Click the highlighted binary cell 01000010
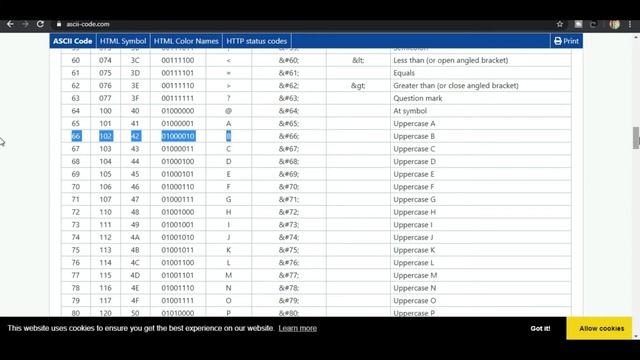The width and height of the screenshot is (640, 360). coord(178,136)
